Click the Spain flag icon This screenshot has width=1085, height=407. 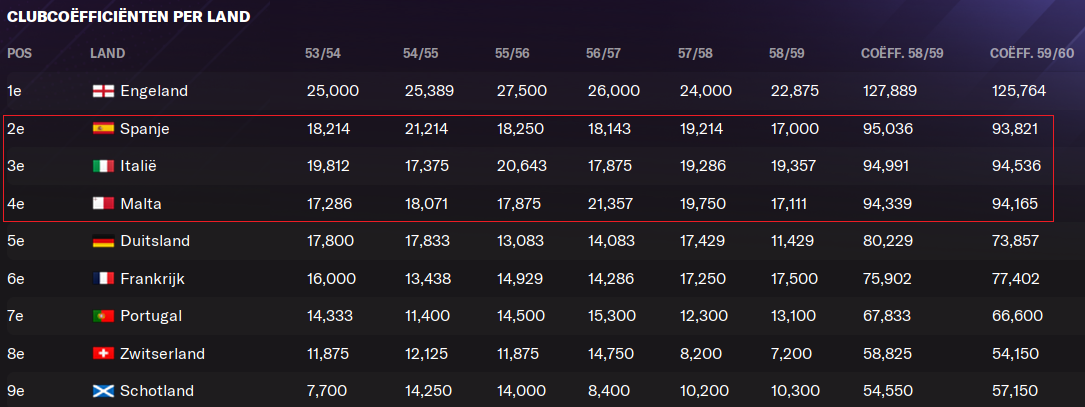coord(103,129)
